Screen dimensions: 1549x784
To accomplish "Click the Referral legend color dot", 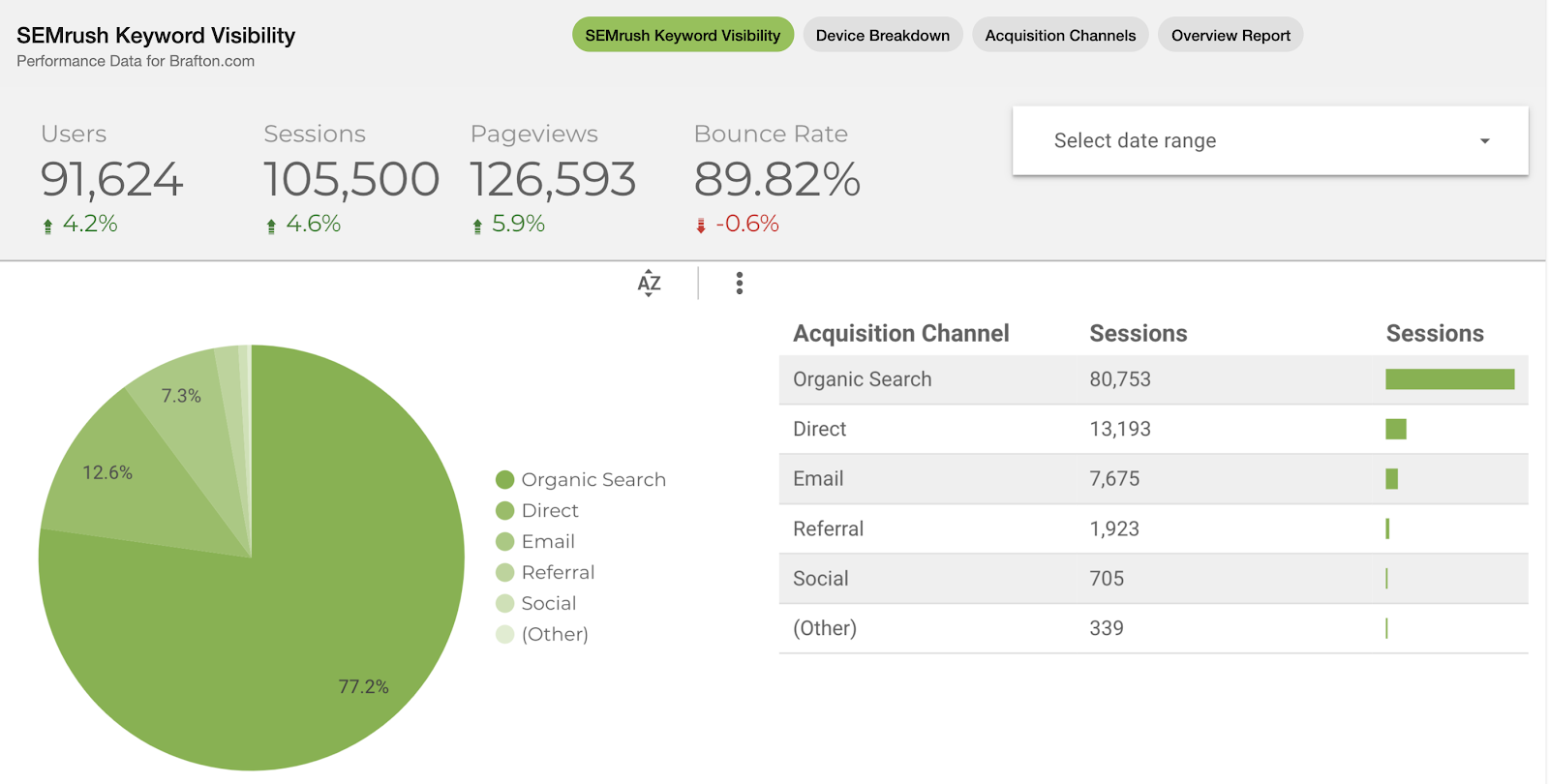I will (504, 573).
